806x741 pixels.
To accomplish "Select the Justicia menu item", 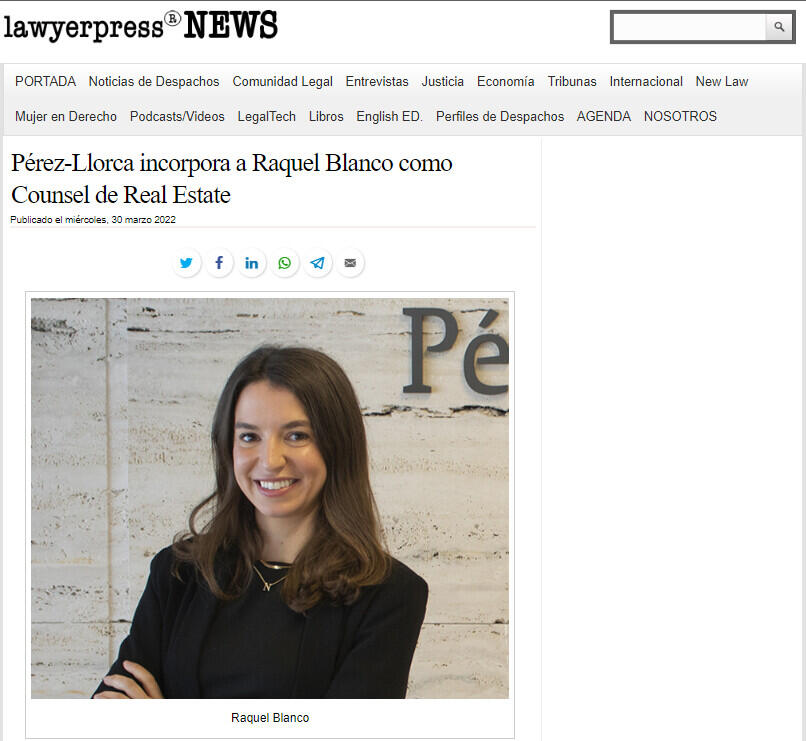I will (443, 82).
